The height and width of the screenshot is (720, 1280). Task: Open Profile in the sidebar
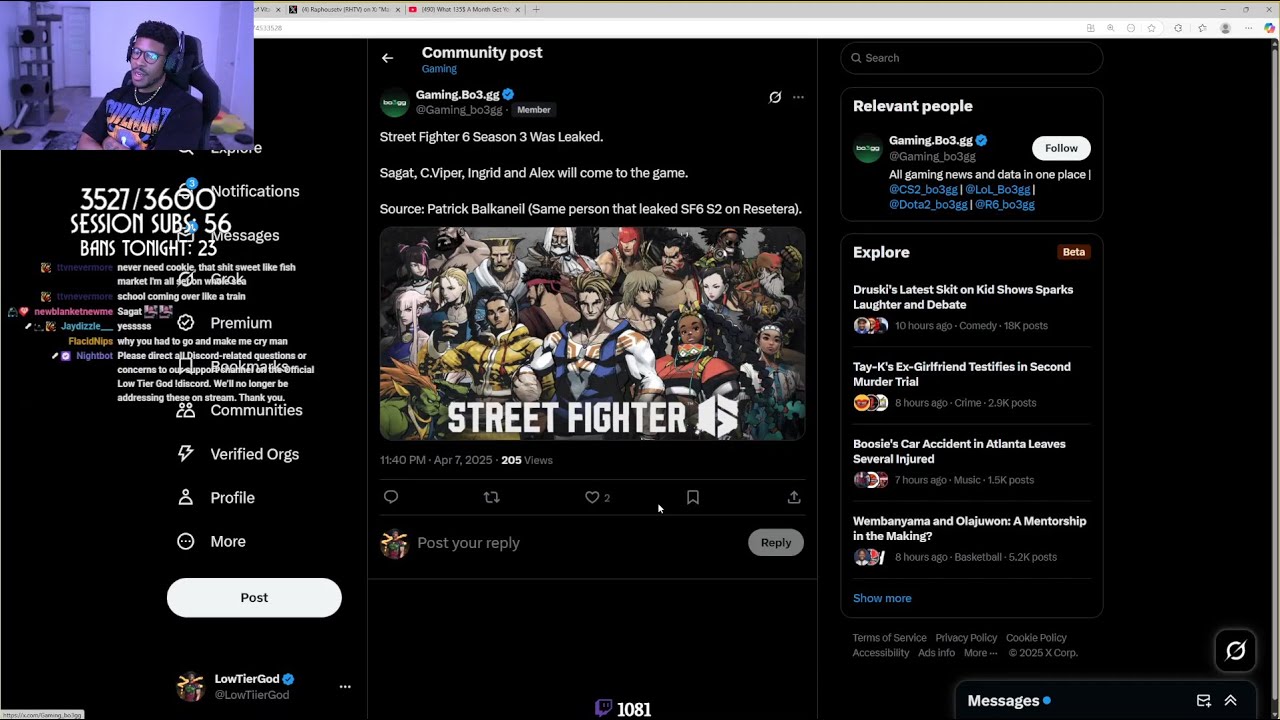pos(232,498)
